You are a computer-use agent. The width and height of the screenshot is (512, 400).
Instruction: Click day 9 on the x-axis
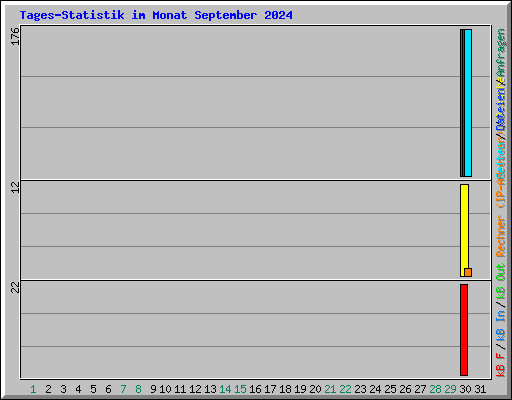(x=153, y=389)
